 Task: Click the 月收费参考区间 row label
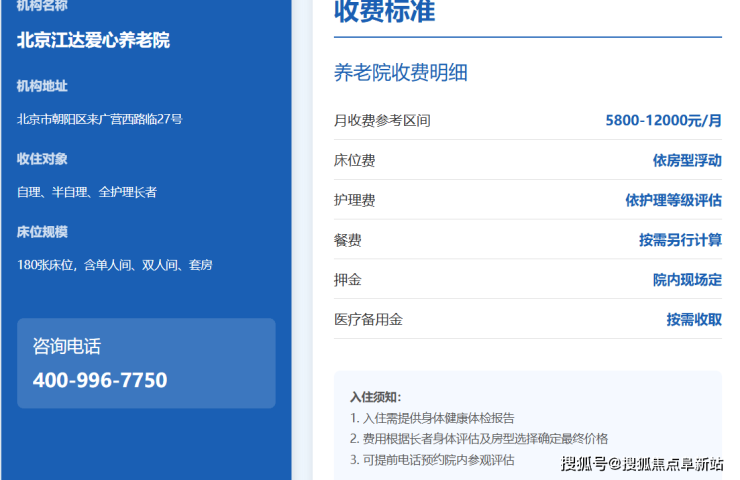tap(382, 121)
